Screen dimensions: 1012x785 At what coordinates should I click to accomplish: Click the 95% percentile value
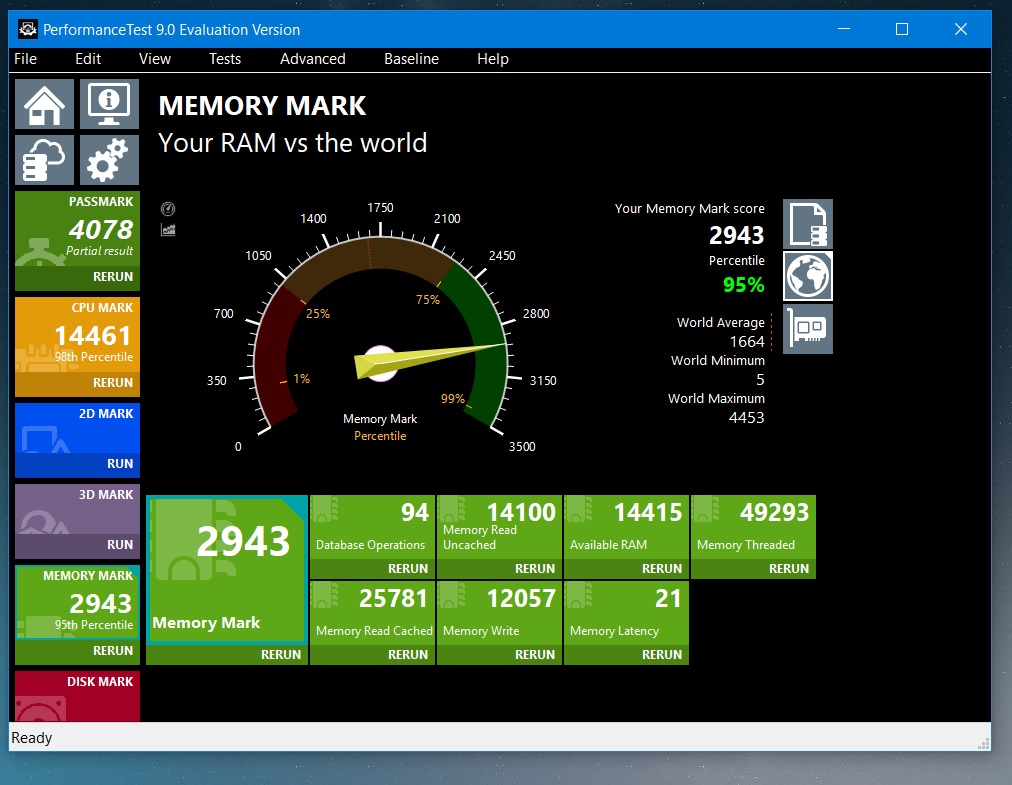[x=744, y=285]
